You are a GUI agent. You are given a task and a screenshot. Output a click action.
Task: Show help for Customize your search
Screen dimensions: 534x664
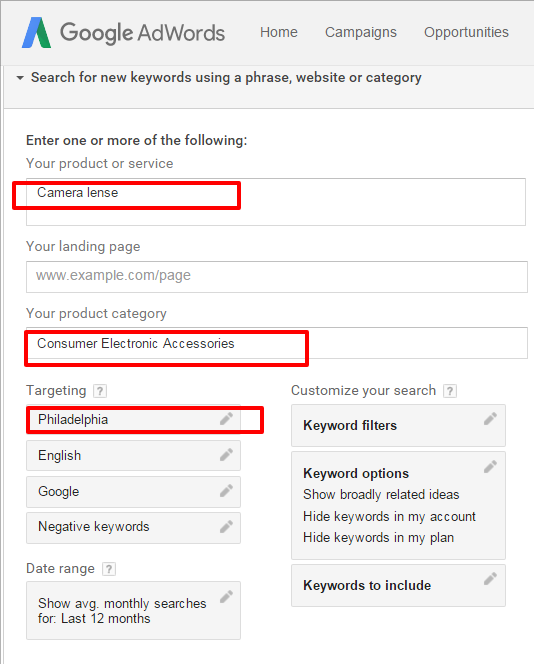450,390
